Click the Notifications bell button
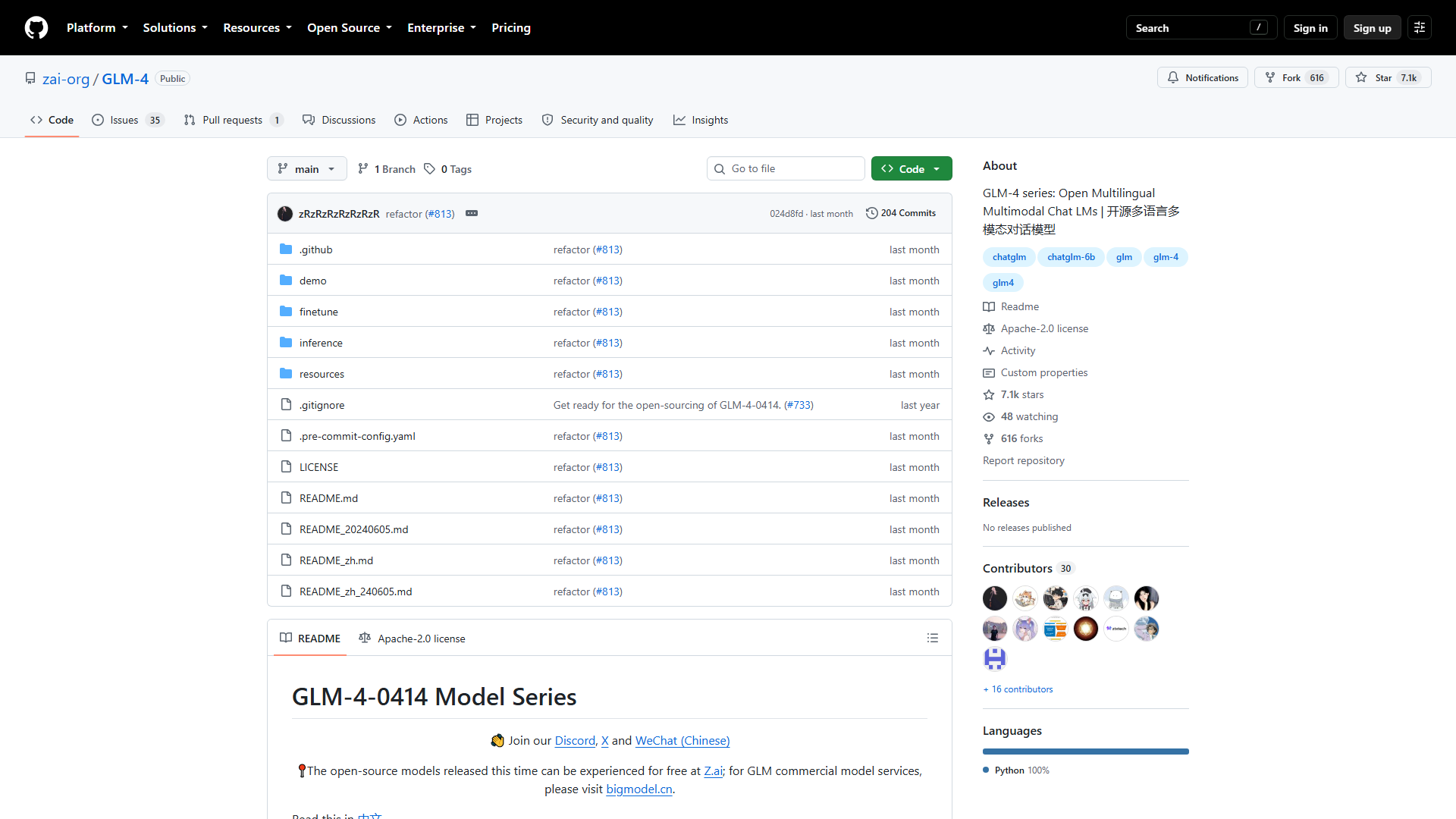The height and width of the screenshot is (819, 1456). click(1202, 77)
